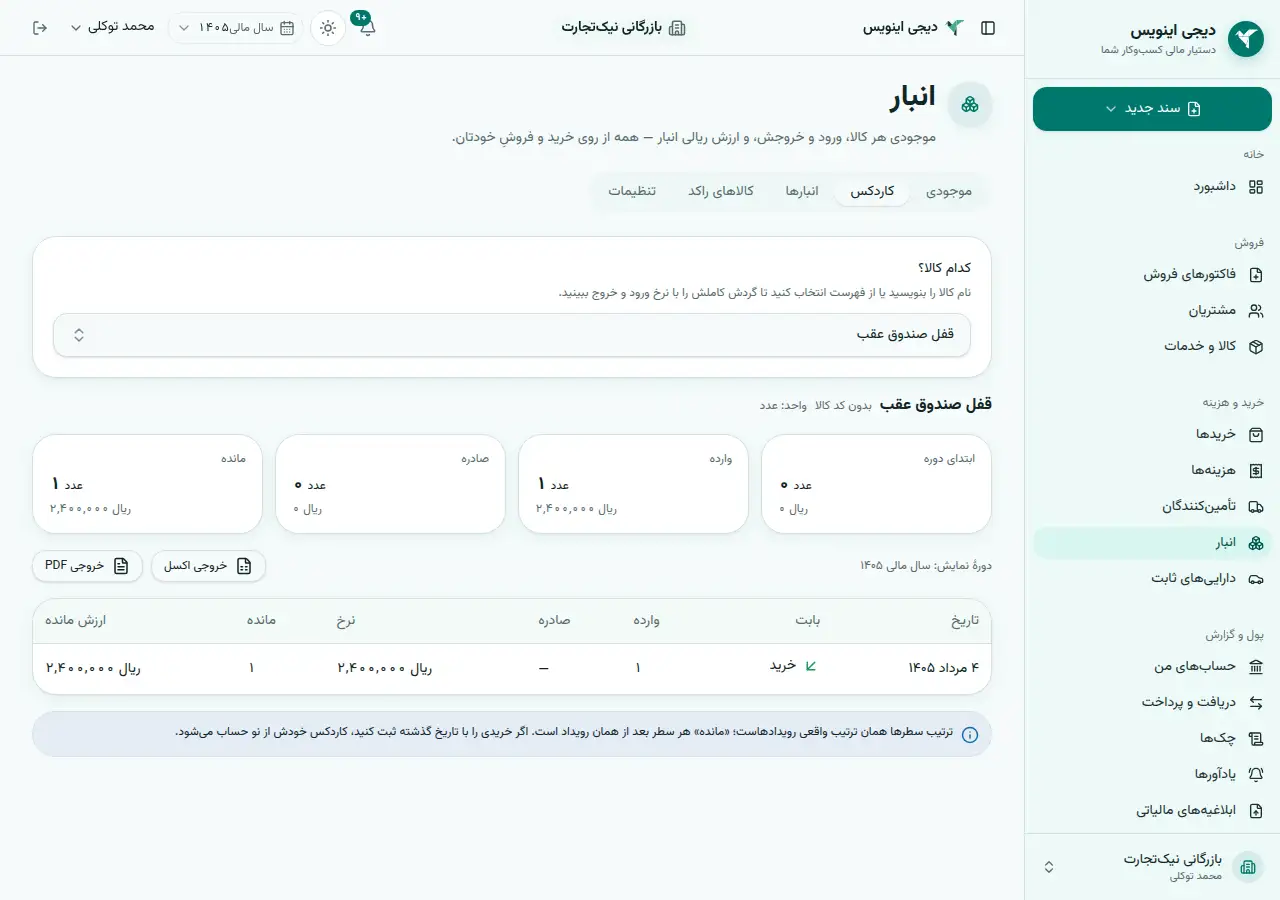This screenshot has width=1280, height=900.
Task: Open the تنظیمات tab
Action: pos(632,192)
